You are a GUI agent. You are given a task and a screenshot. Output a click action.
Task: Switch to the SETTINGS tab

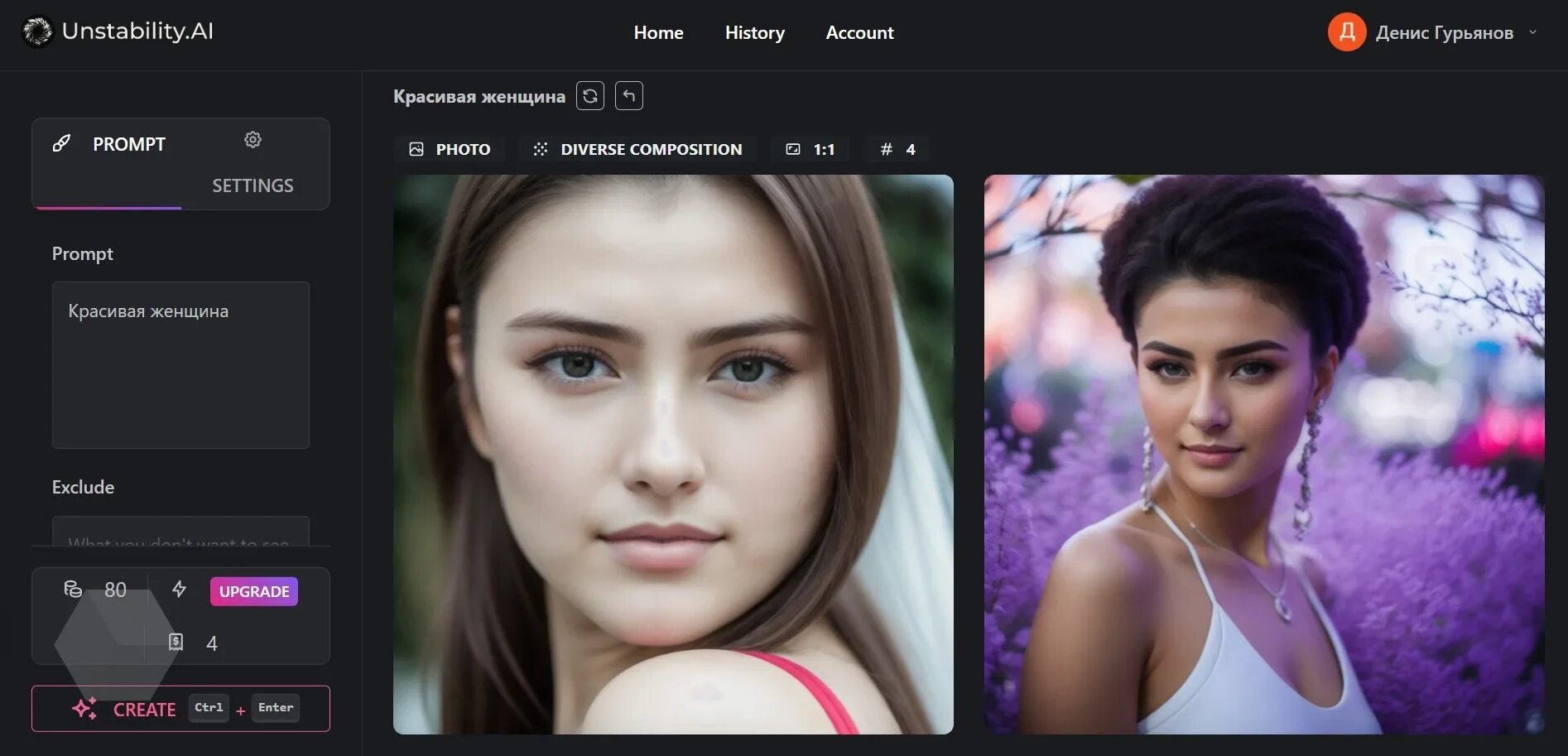(x=253, y=185)
